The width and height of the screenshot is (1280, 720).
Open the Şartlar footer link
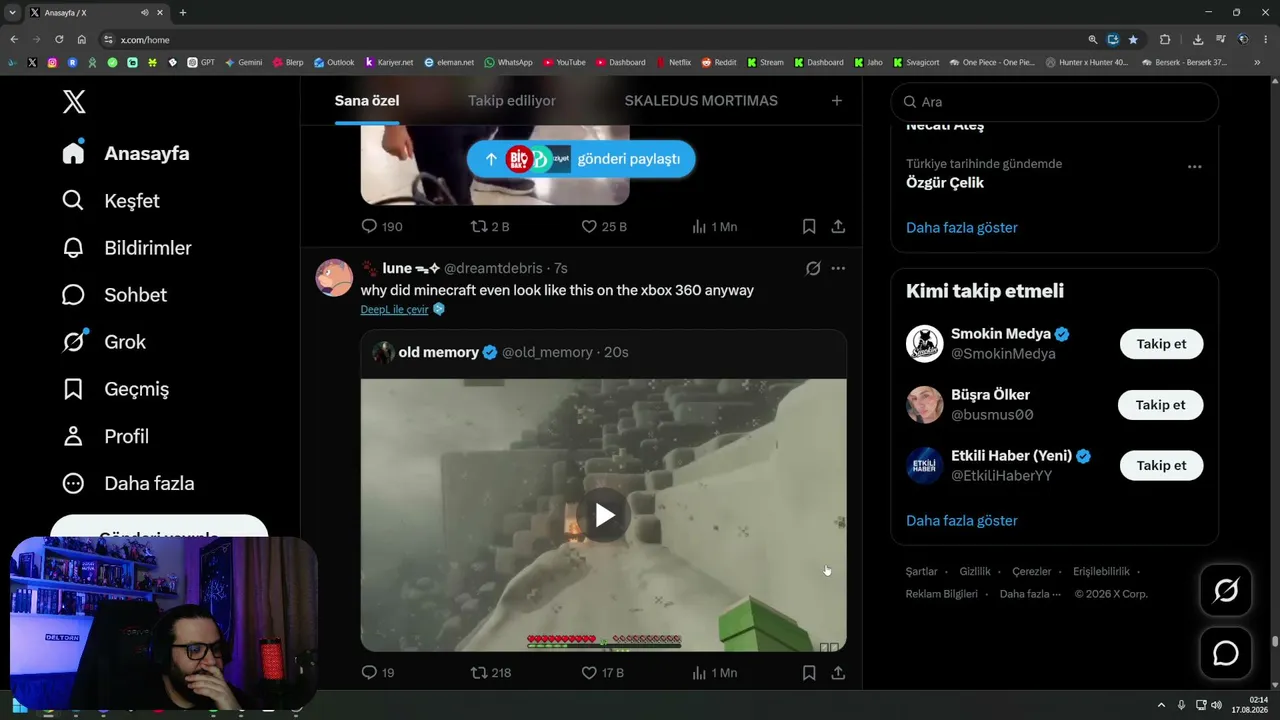coord(922,572)
